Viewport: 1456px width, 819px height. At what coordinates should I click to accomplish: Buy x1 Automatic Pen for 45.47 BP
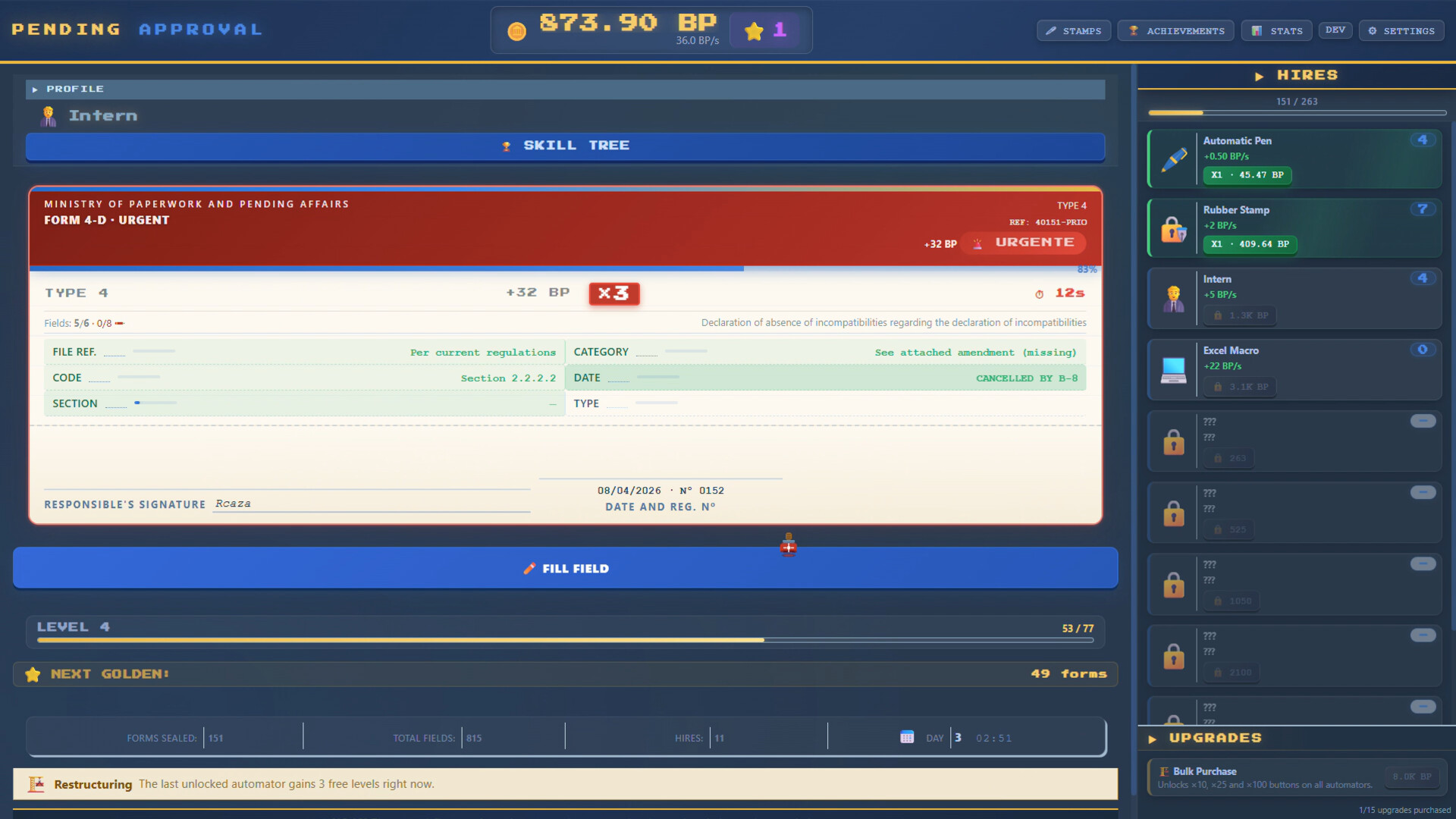tap(1247, 175)
